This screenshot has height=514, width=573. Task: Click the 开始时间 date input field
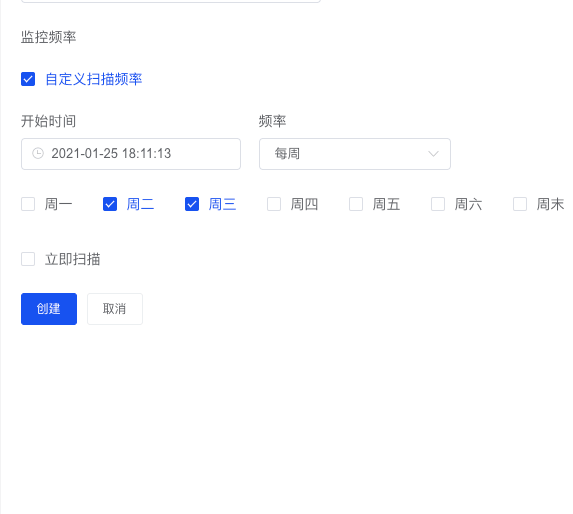point(131,154)
